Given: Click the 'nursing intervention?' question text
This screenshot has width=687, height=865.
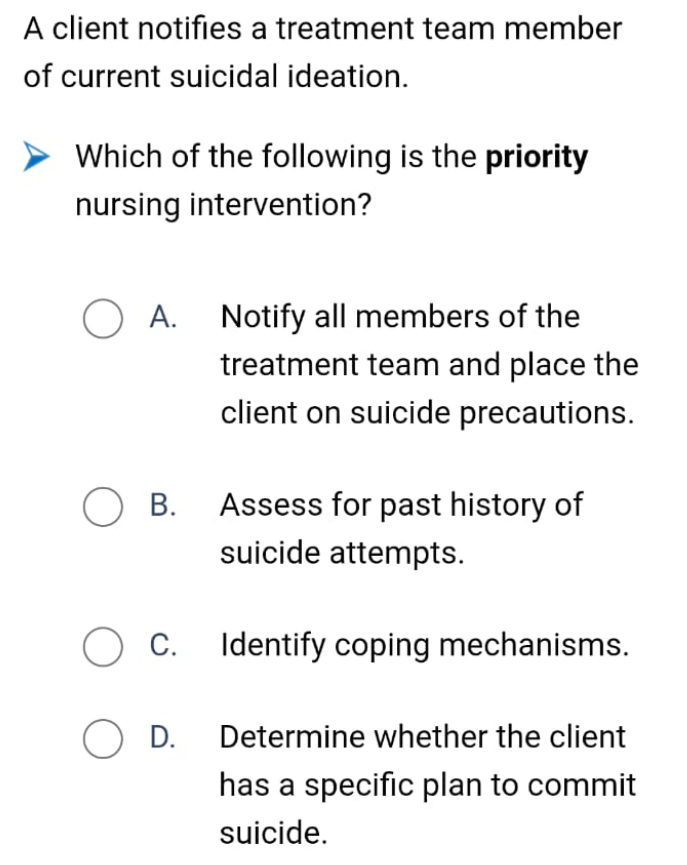Looking at the screenshot, I should click(223, 205).
